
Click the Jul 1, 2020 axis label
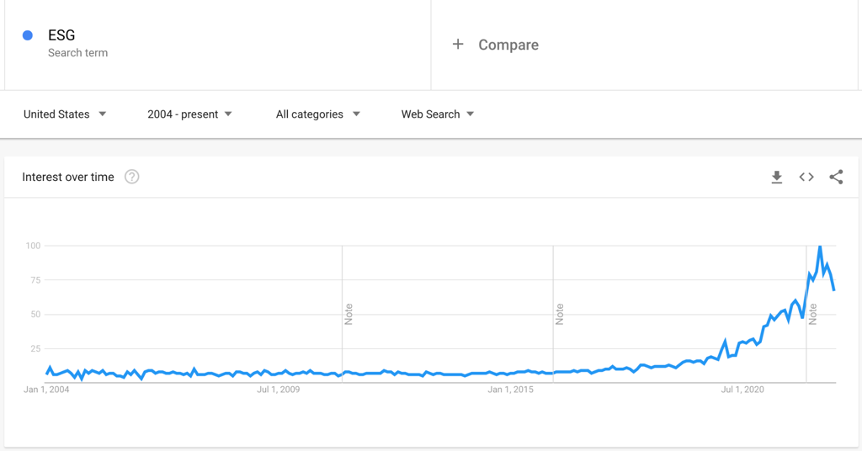pos(741,389)
